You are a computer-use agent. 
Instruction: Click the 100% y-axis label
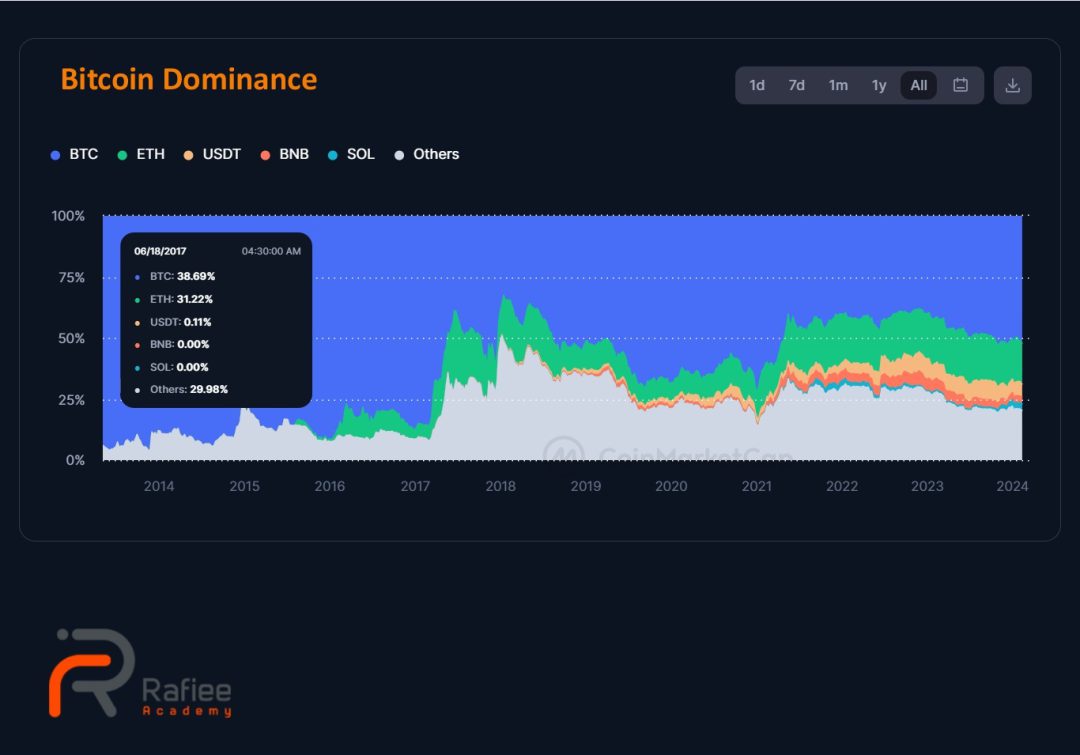click(68, 216)
